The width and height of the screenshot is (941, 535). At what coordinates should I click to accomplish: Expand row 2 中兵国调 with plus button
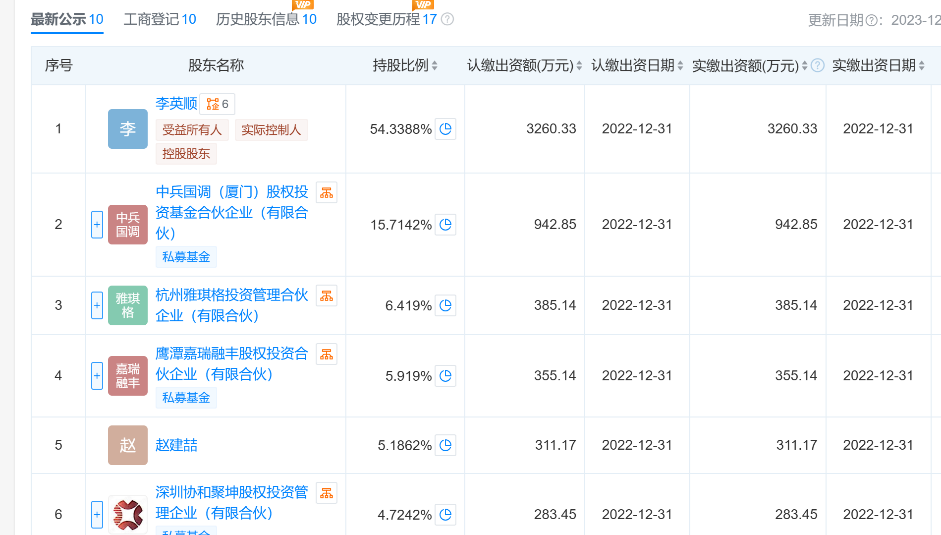(97, 225)
